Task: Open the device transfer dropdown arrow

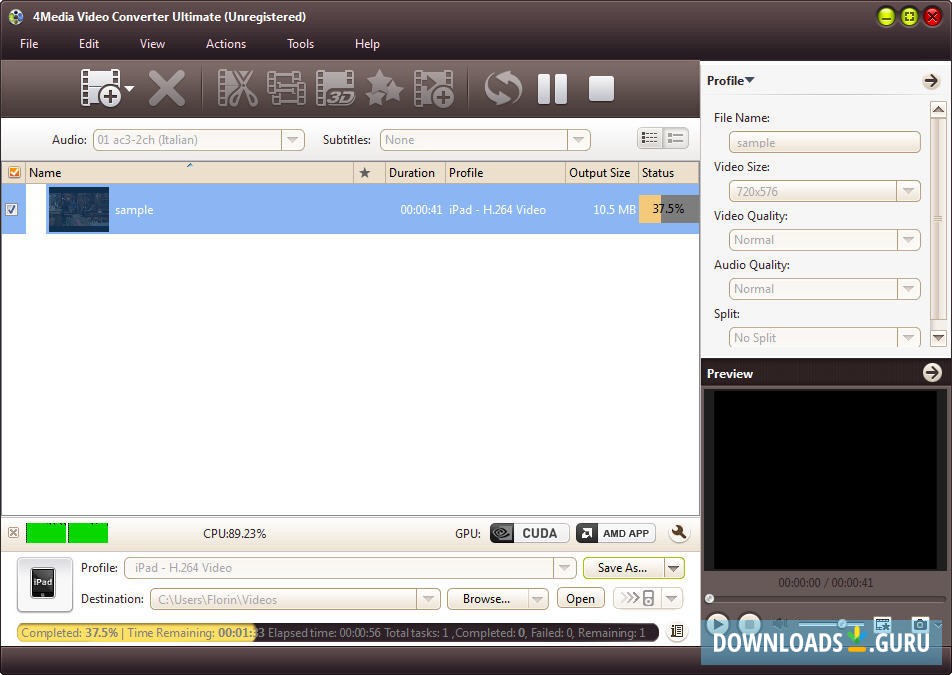Action: pyautogui.click(x=672, y=598)
